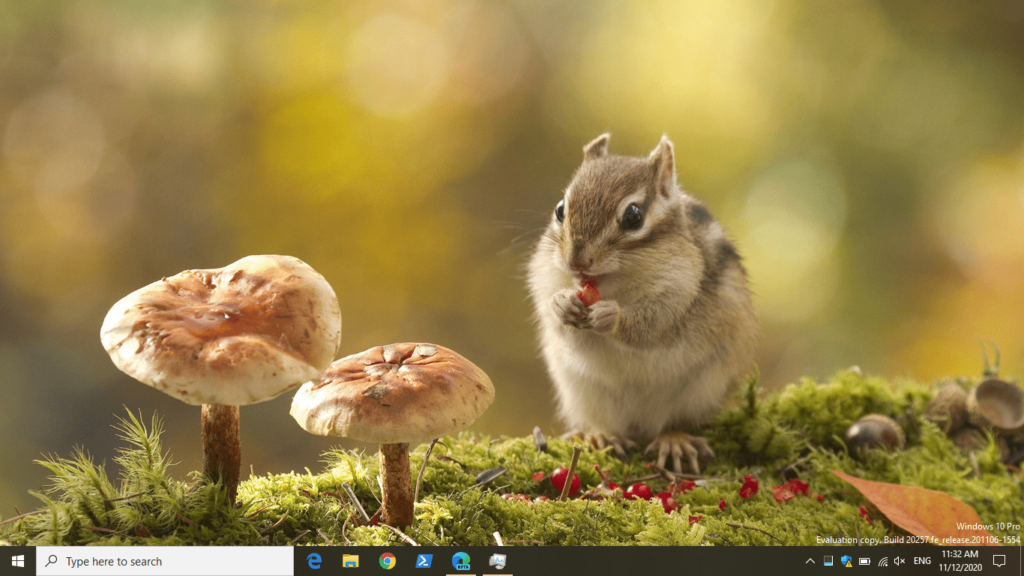
Task: Open the ENG input language switcher
Action: (x=922, y=561)
